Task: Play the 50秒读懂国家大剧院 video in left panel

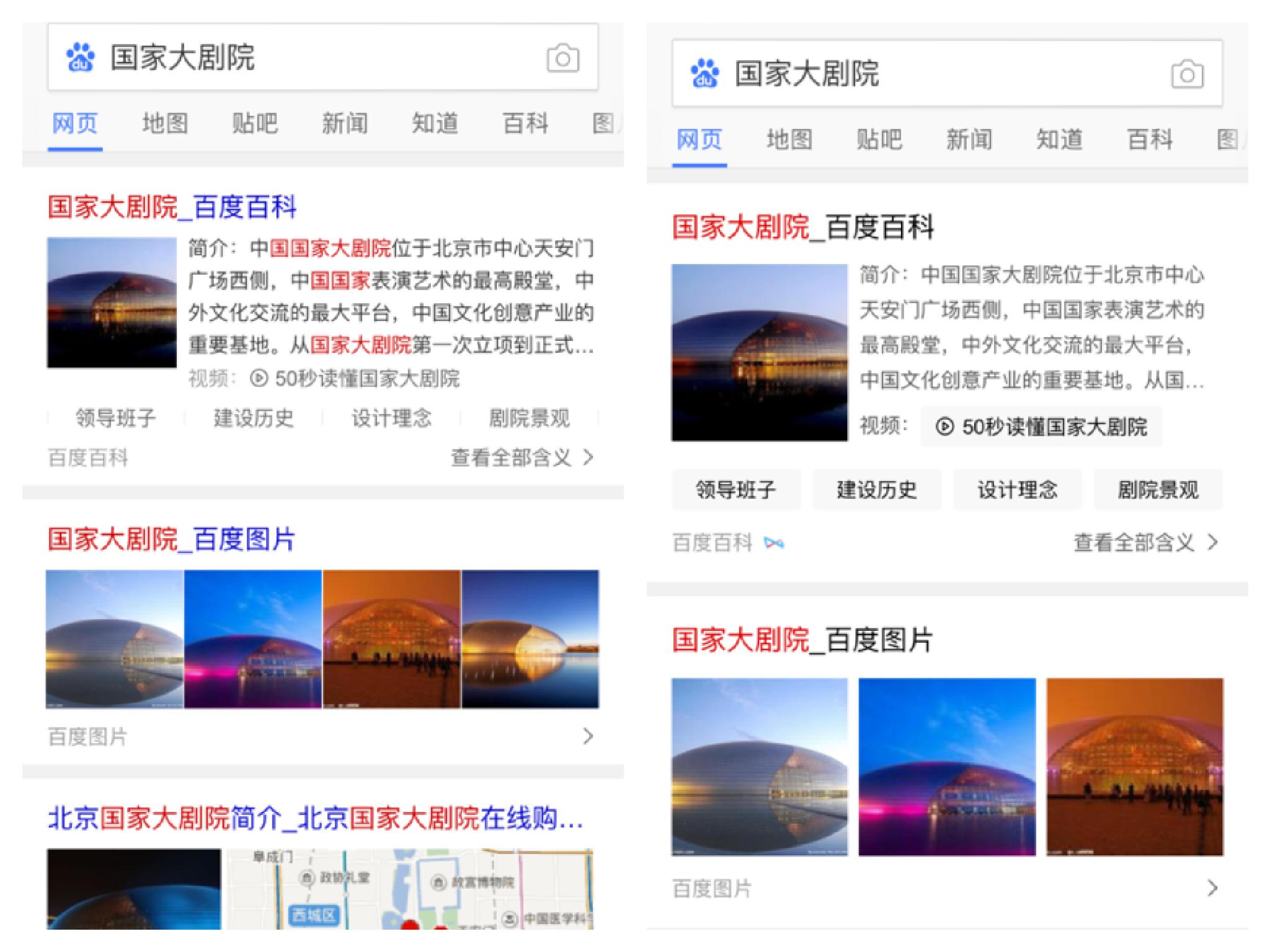Action: coord(355,379)
